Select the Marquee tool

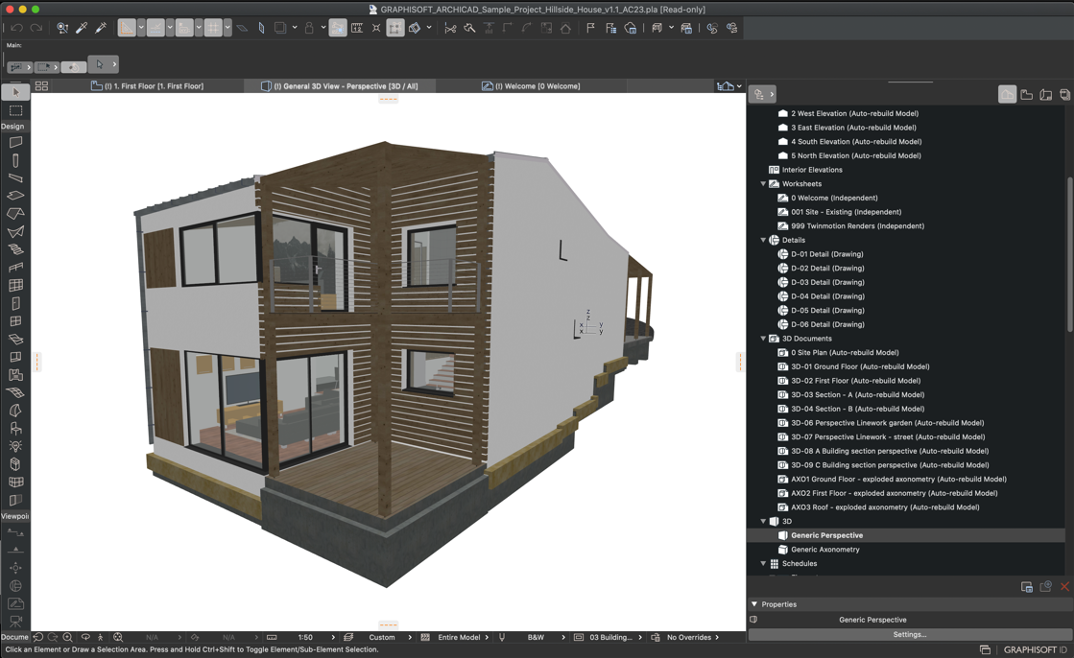(16, 110)
